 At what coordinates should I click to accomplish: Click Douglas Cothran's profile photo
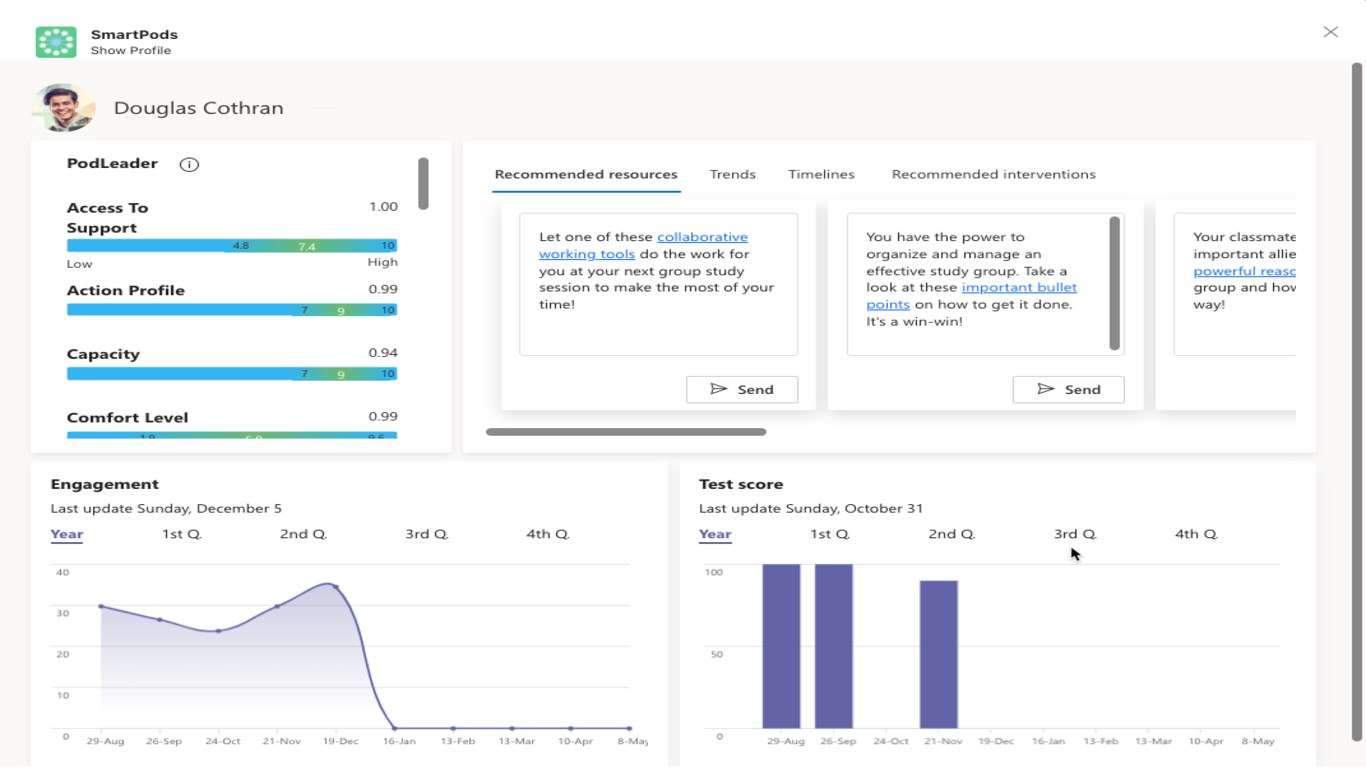(64, 108)
